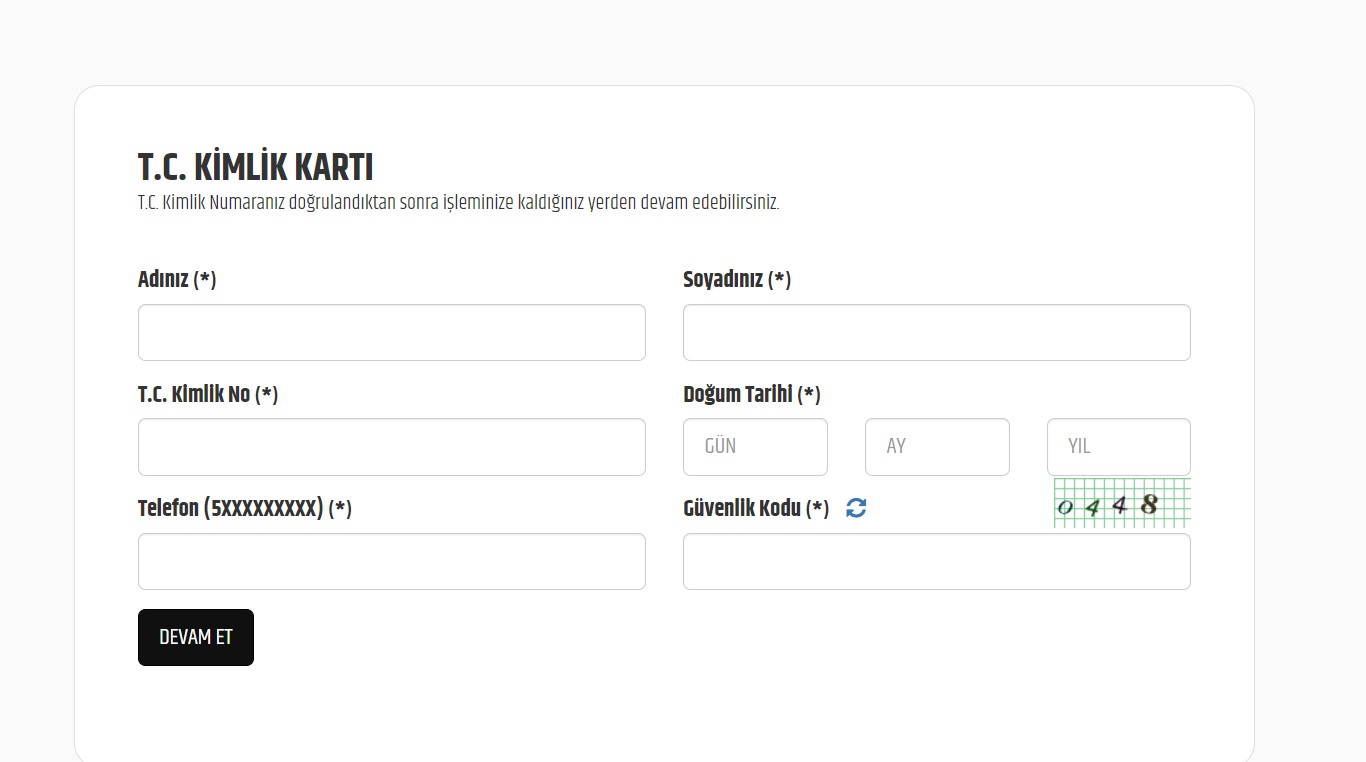Select the Adınız (*) label

[177, 280]
